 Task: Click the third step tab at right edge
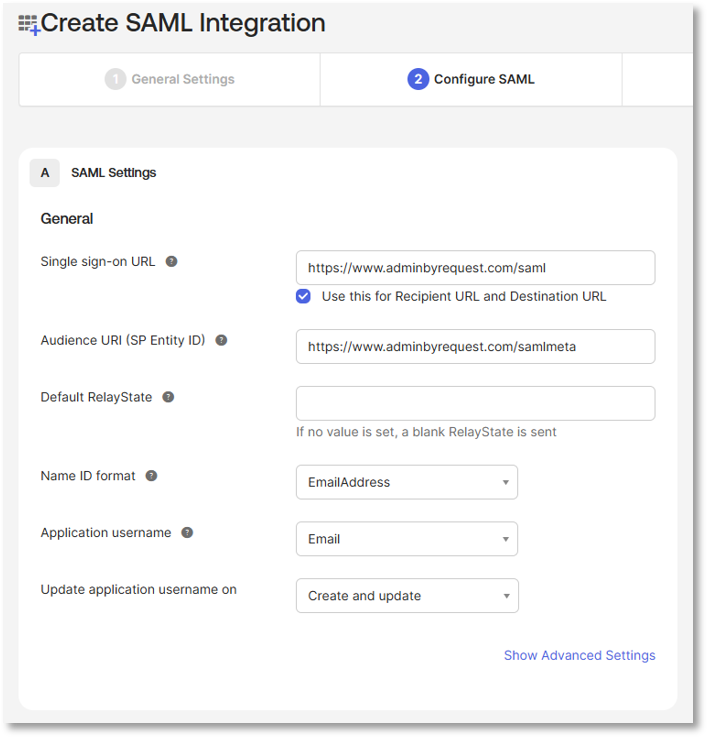pos(657,79)
